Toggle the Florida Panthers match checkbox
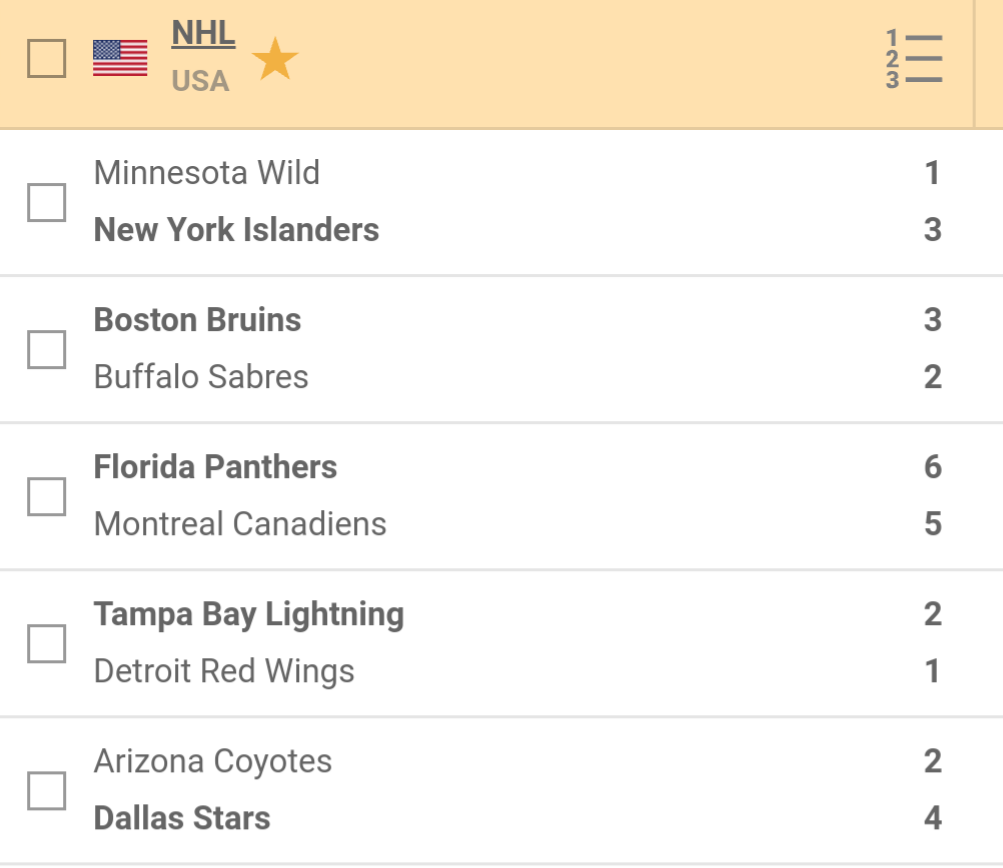 (47, 496)
